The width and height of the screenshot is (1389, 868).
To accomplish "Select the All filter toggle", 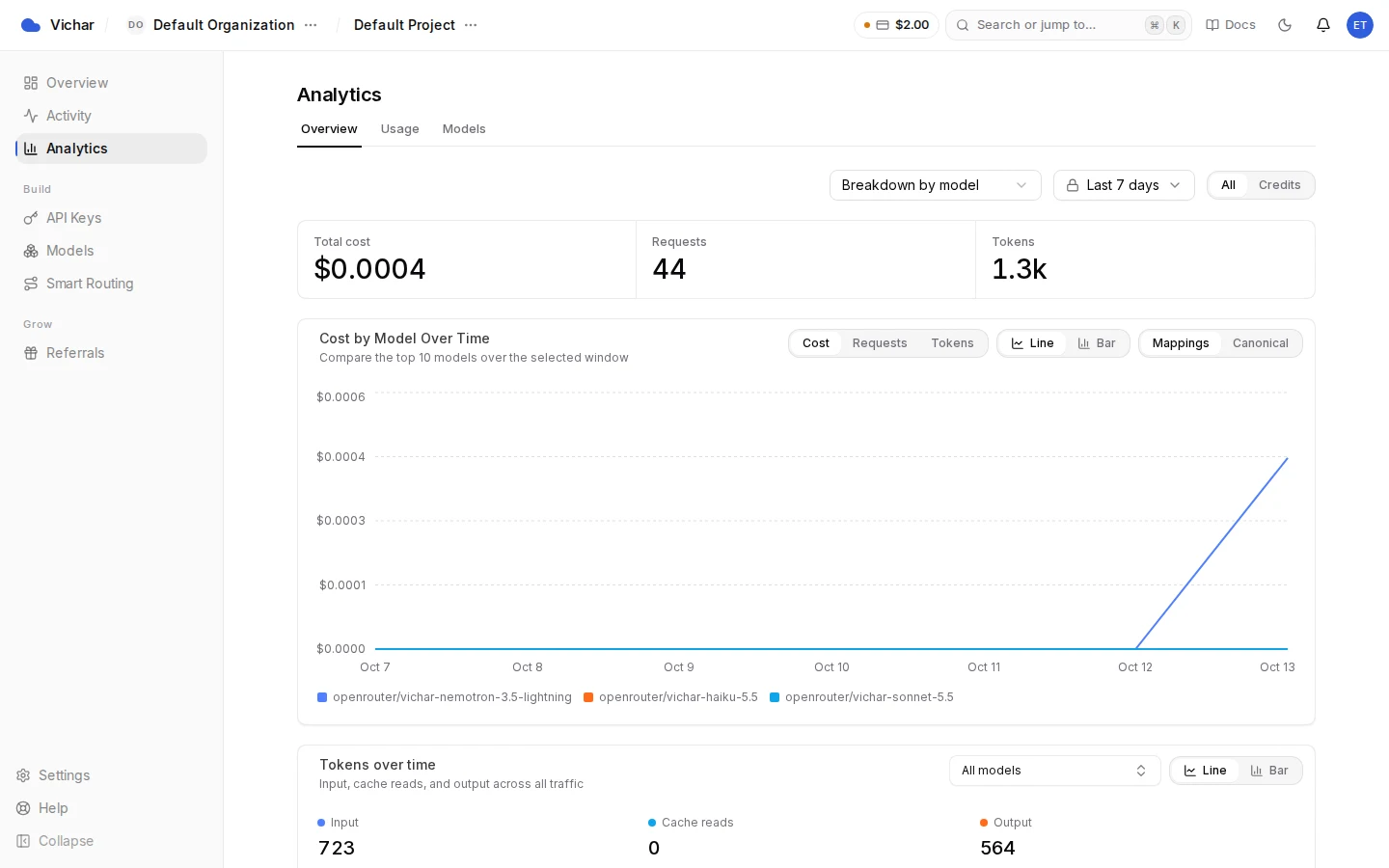I will click(1228, 185).
